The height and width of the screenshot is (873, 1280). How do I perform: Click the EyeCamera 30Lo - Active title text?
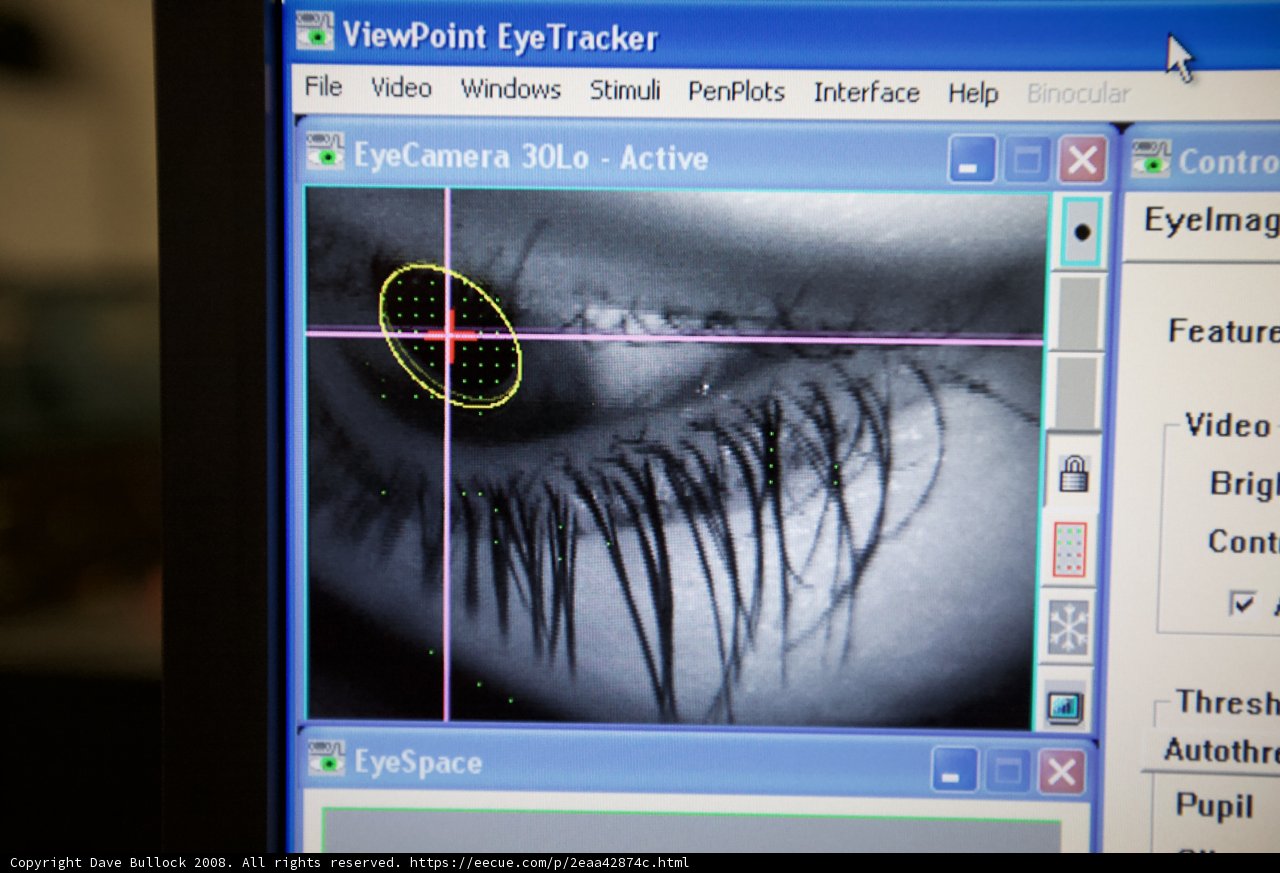[x=531, y=157]
